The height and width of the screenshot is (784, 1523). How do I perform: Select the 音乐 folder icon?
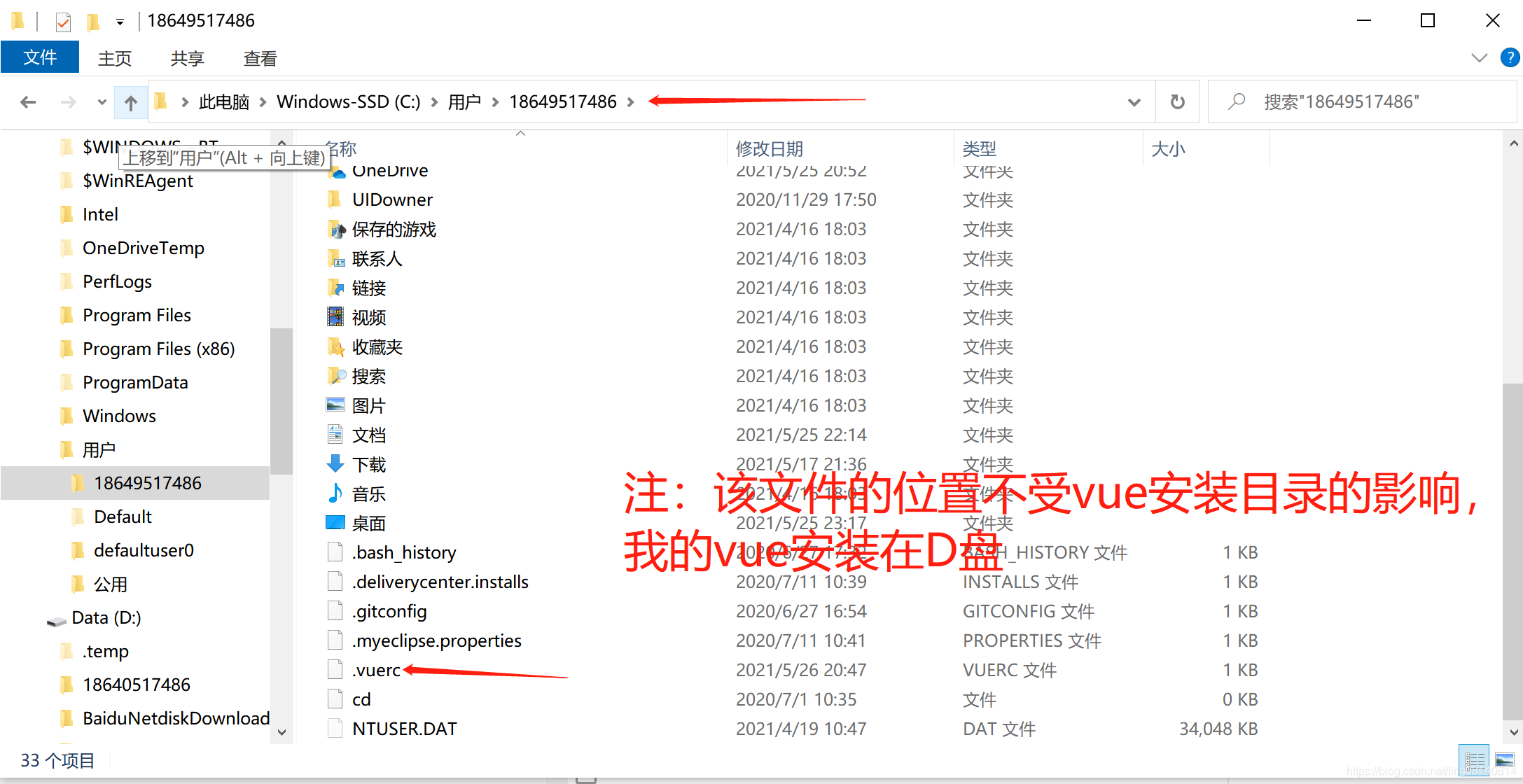[x=335, y=494]
